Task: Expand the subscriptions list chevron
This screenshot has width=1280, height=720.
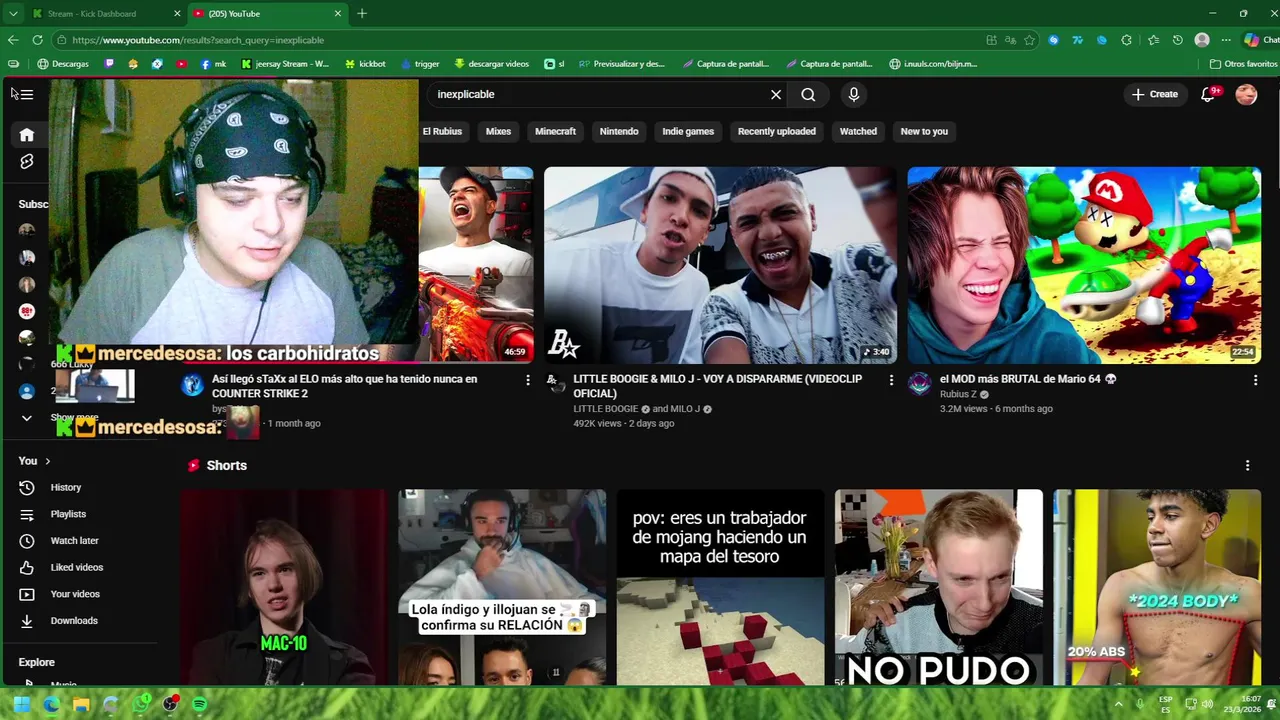Action: pyautogui.click(x=27, y=418)
